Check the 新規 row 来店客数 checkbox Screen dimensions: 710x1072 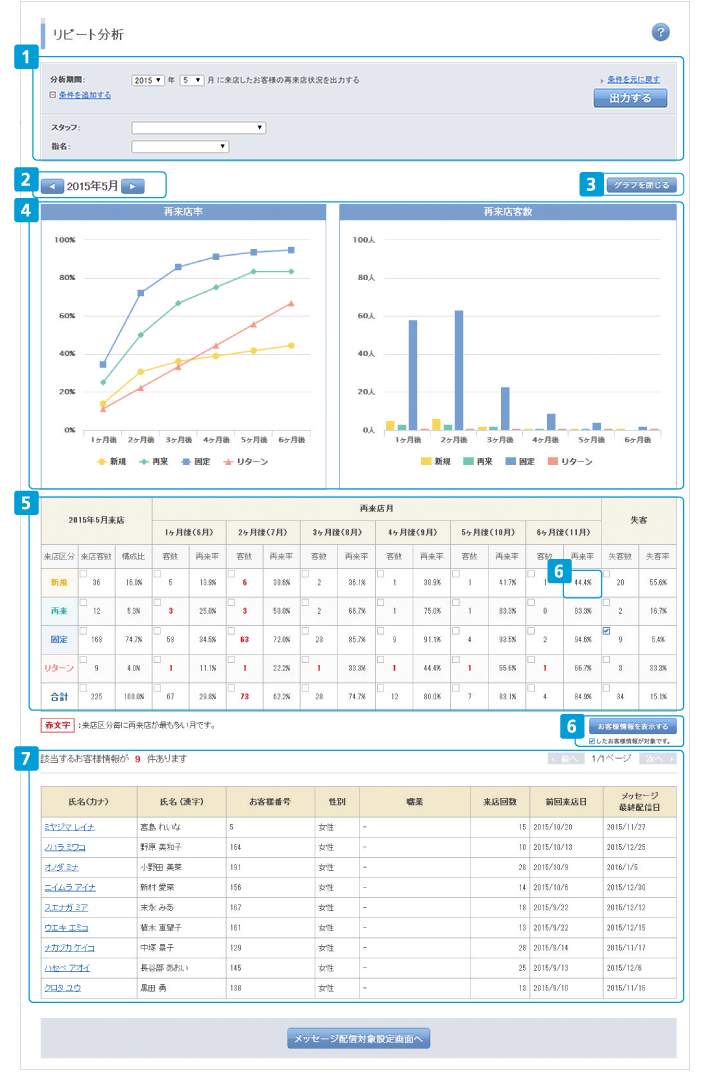[84, 573]
